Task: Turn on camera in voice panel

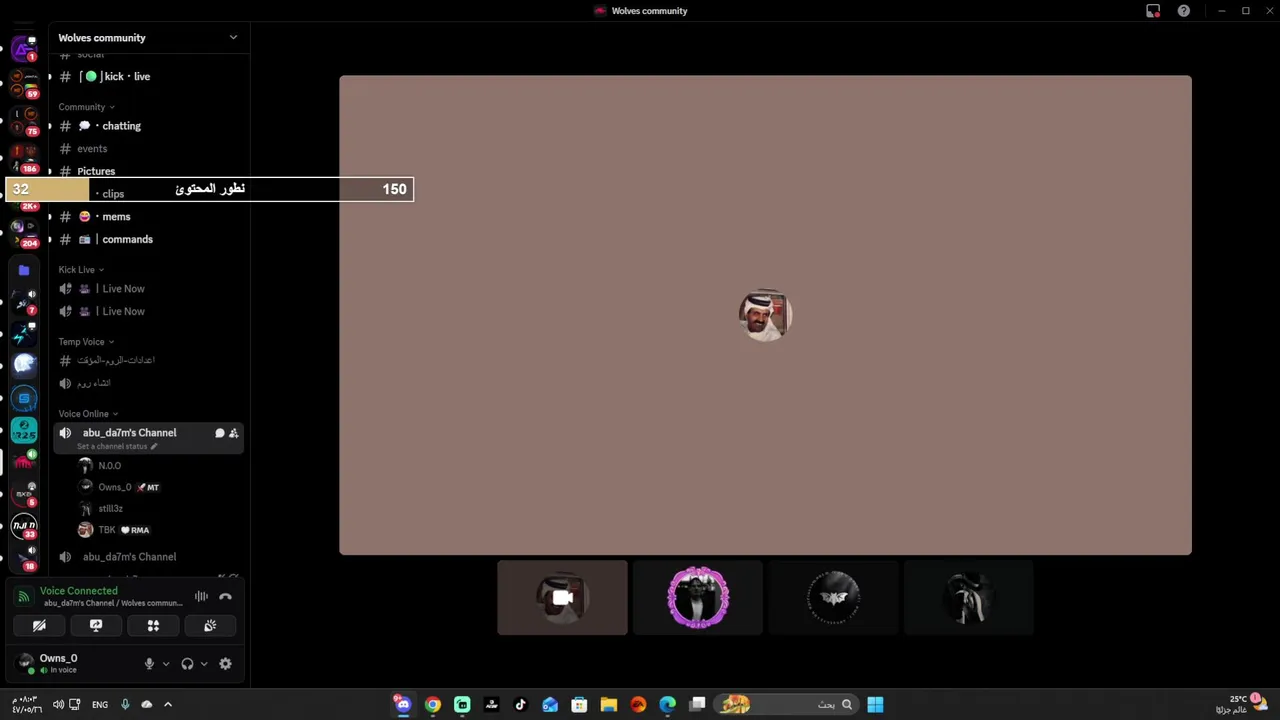Action: point(39,625)
